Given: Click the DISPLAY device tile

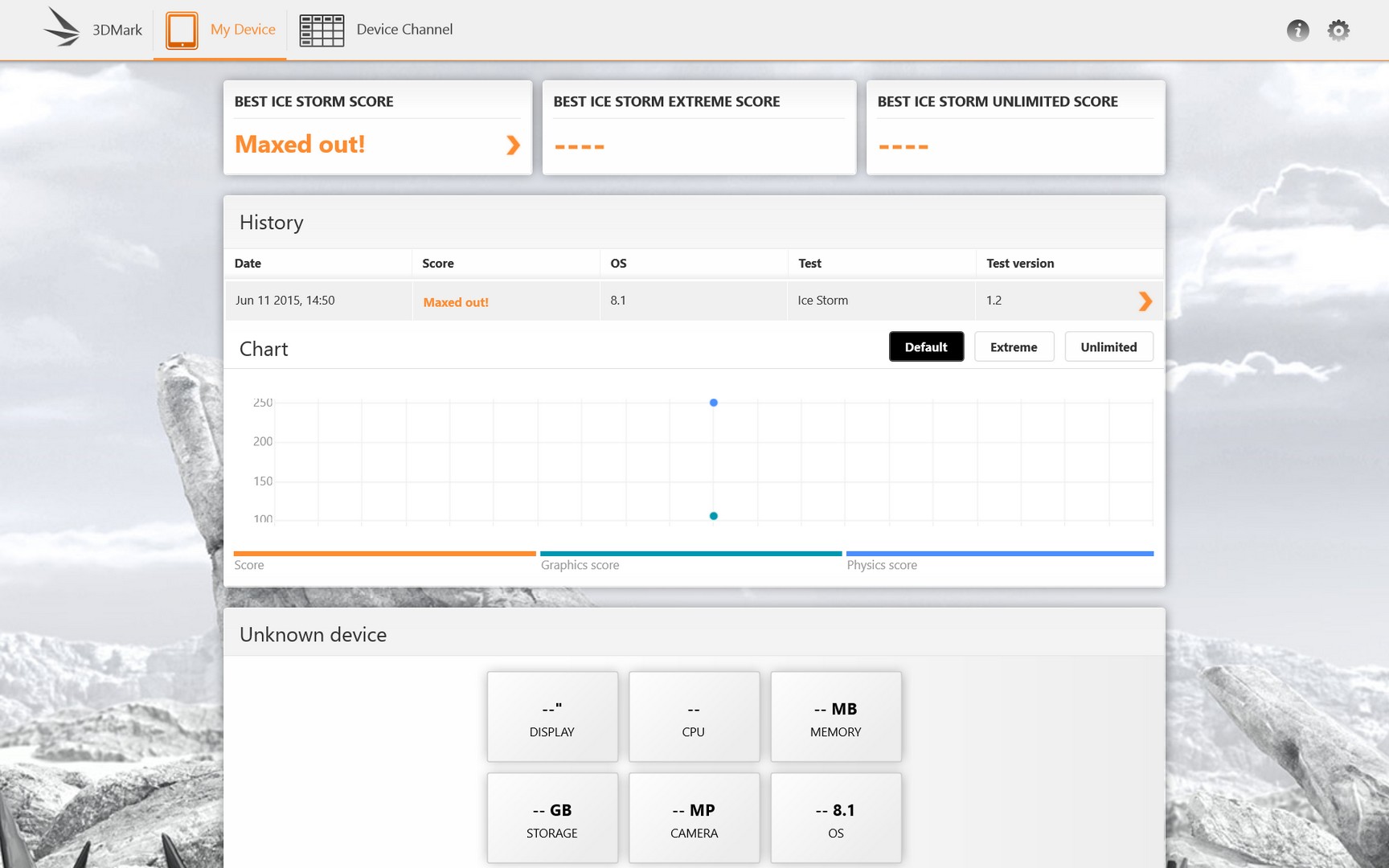Looking at the screenshot, I should coord(552,717).
